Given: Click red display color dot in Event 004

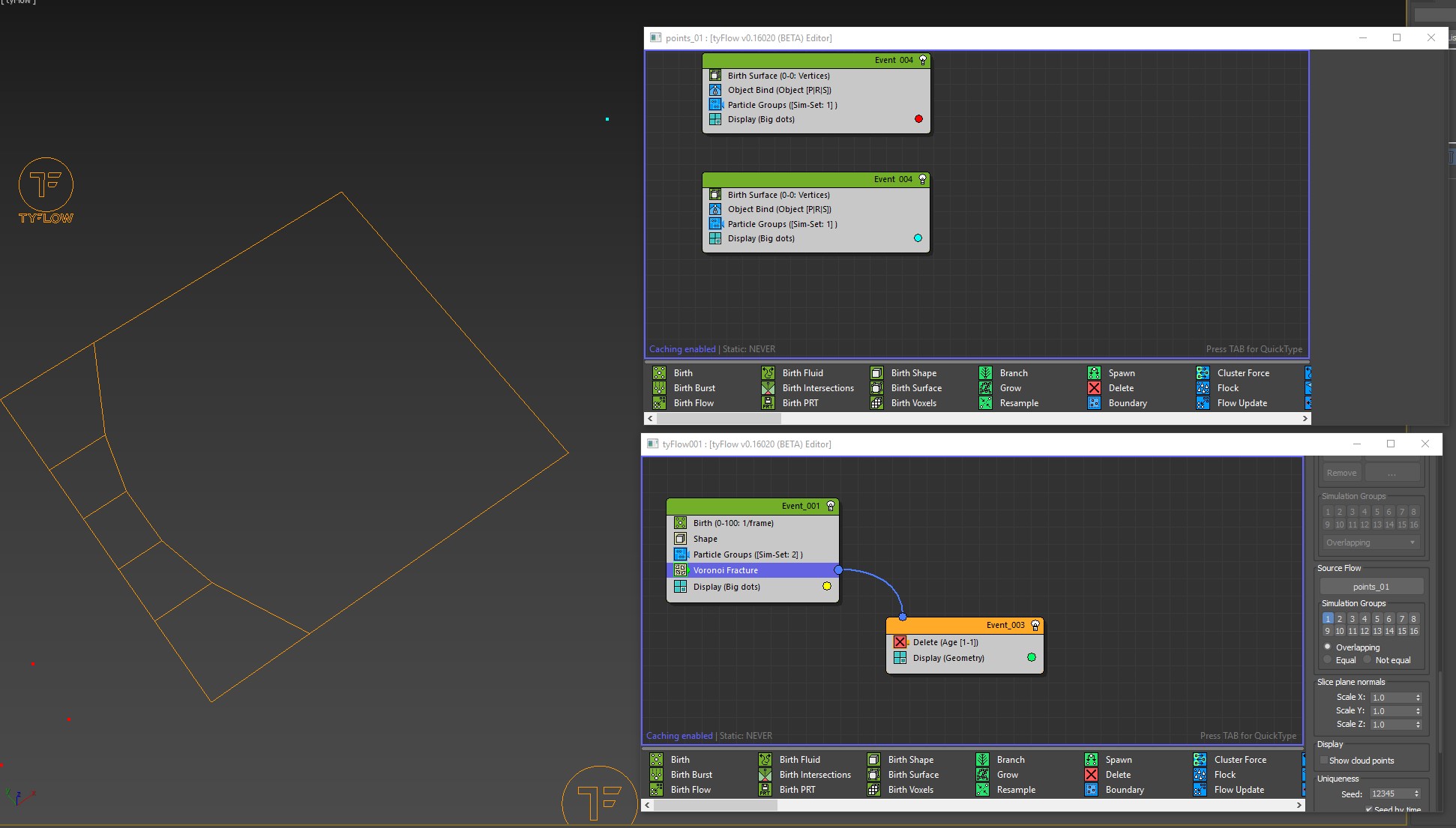Looking at the screenshot, I should point(918,119).
